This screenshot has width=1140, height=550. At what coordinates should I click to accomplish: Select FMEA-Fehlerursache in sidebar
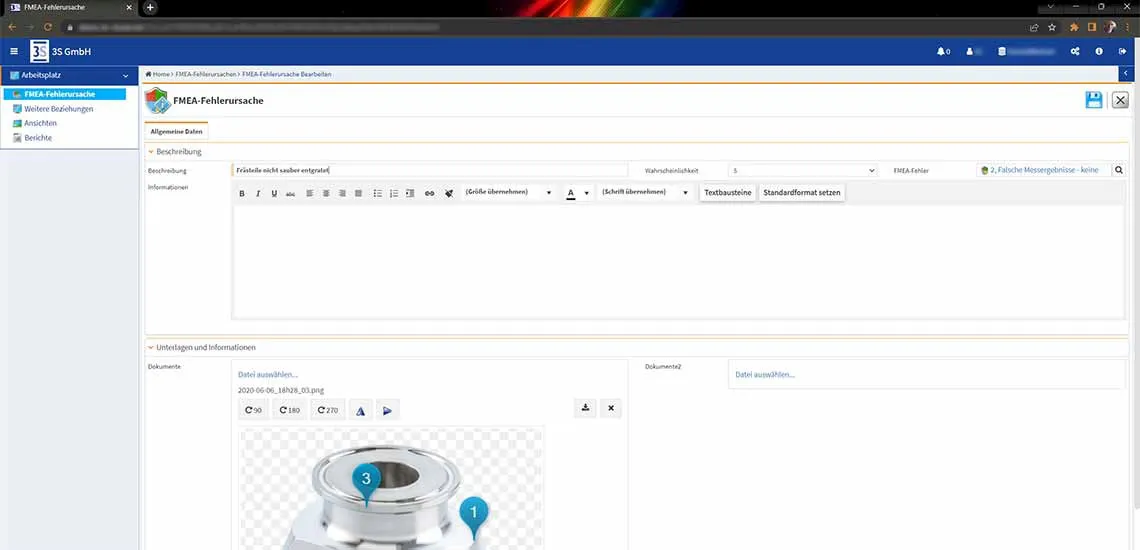(x=64, y=95)
